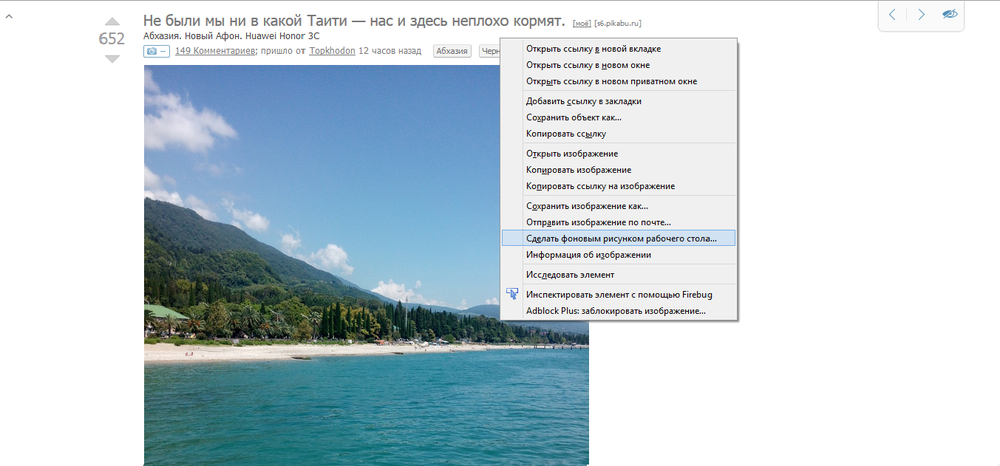Go to the previous post arrow
This screenshot has width=1000, height=466.
(893, 14)
